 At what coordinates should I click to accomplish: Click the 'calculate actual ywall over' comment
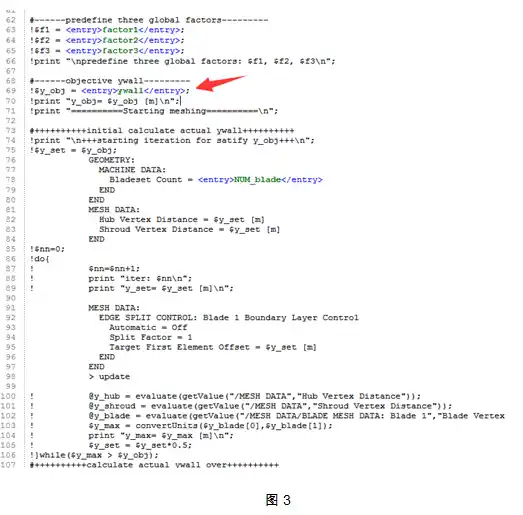(154, 465)
